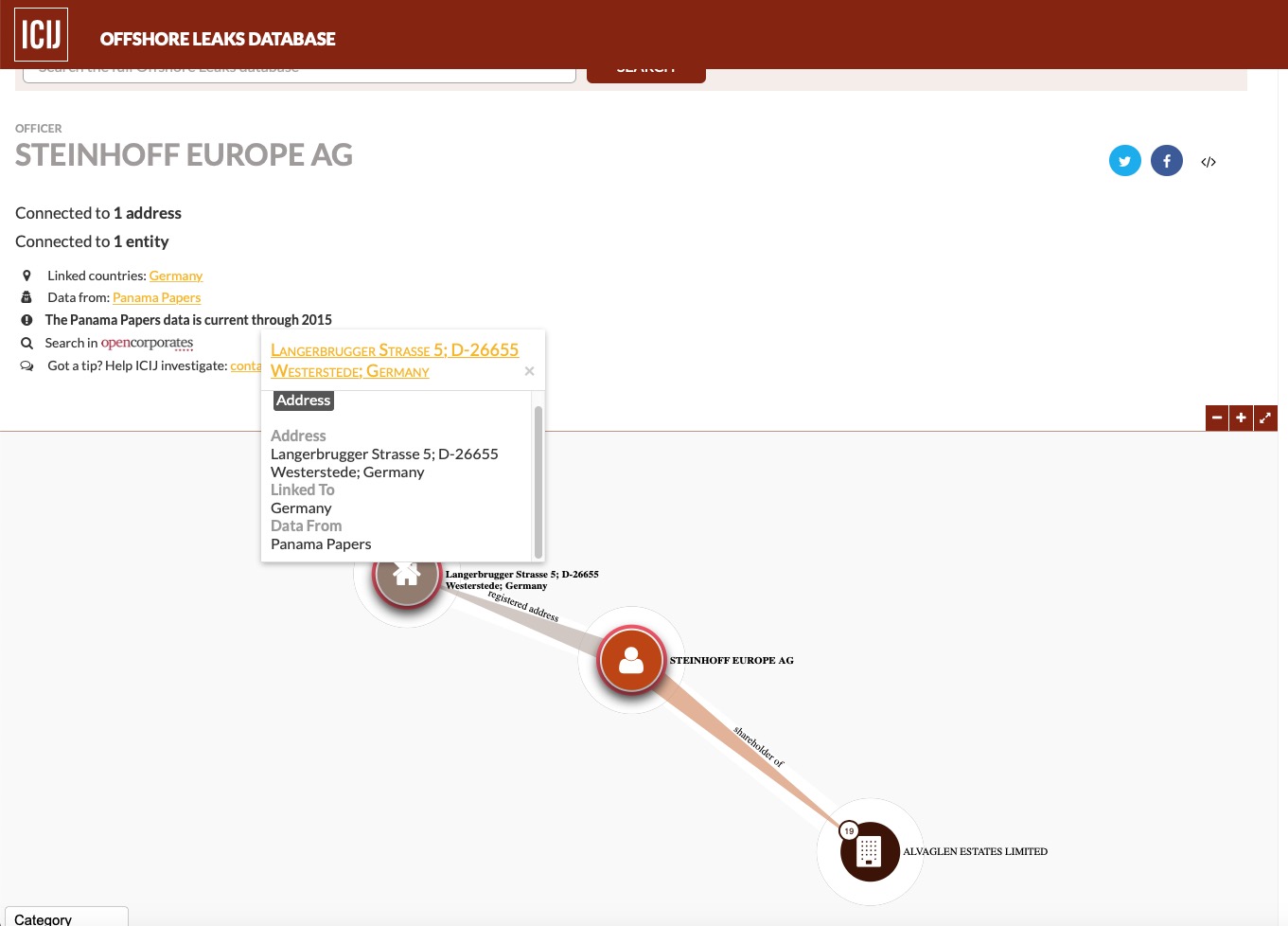
Task: Open the Germany linked country link
Action: [x=176, y=276]
